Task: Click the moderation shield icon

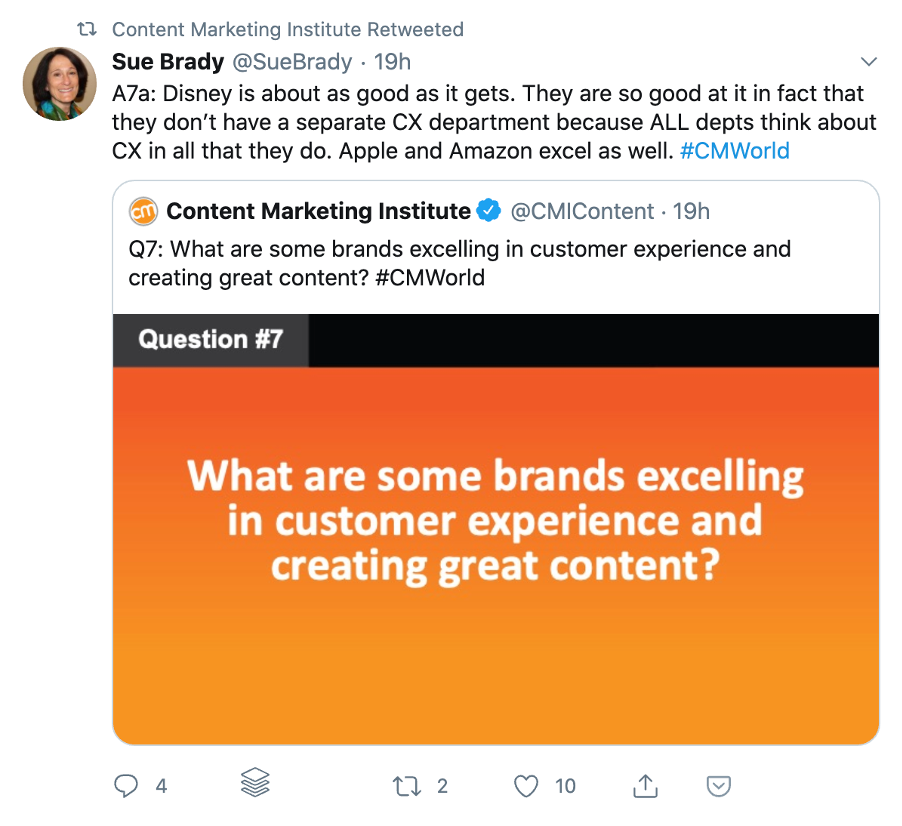Action: tap(719, 786)
